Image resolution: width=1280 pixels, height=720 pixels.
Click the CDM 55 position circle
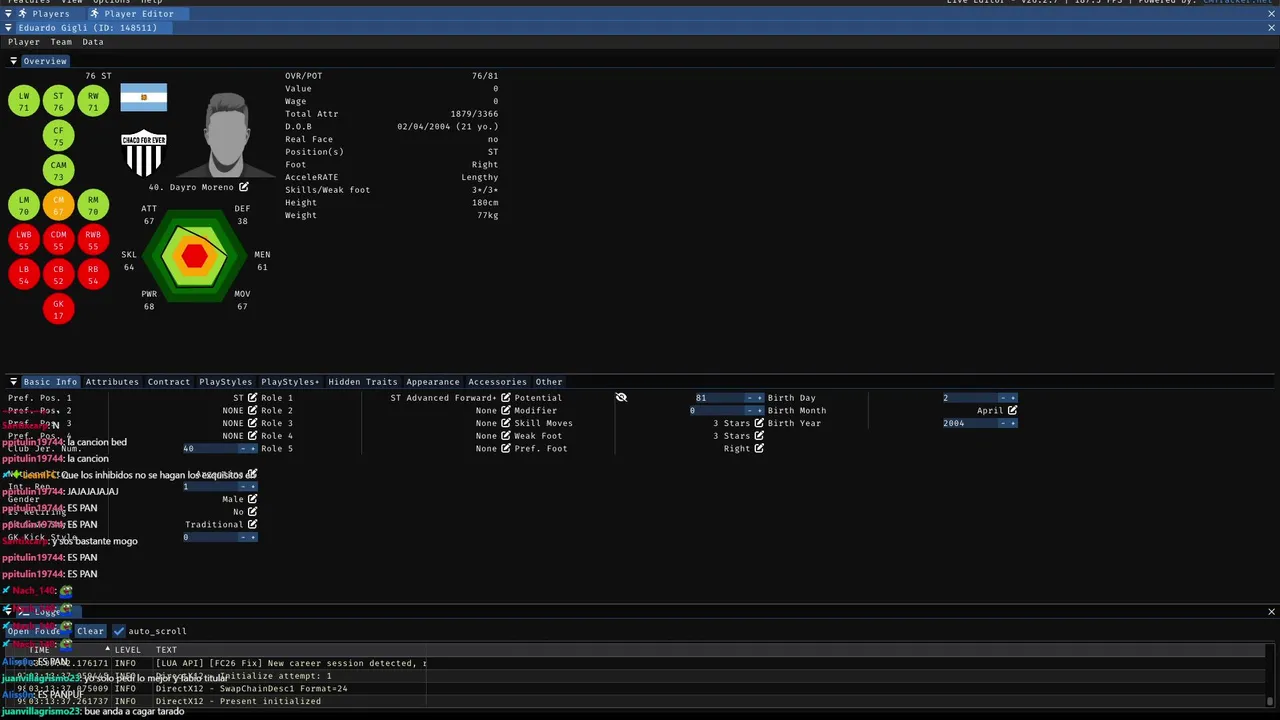point(58,240)
